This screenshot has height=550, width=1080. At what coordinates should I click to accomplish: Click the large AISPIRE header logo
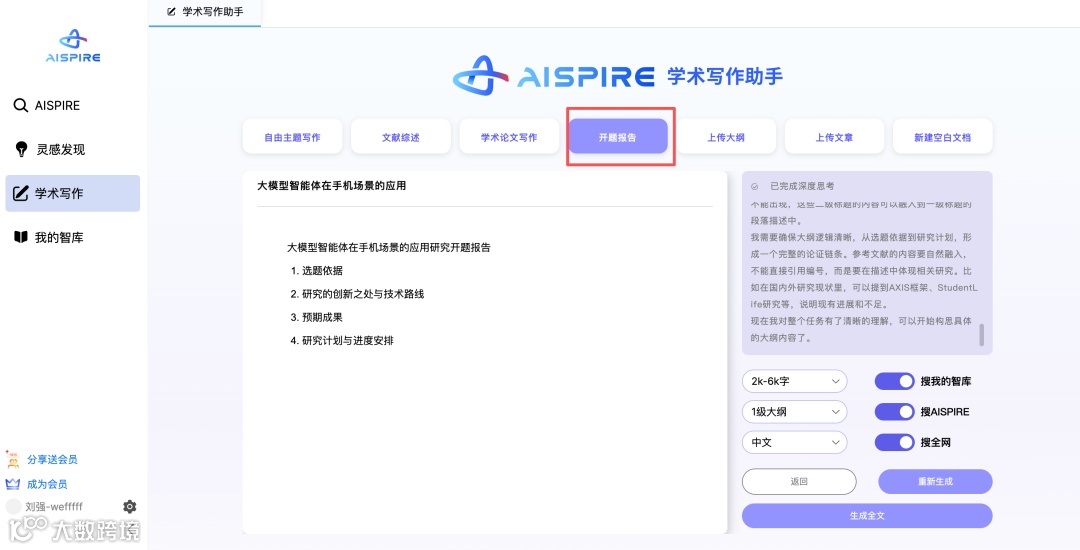pyautogui.click(x=553, y=76)
